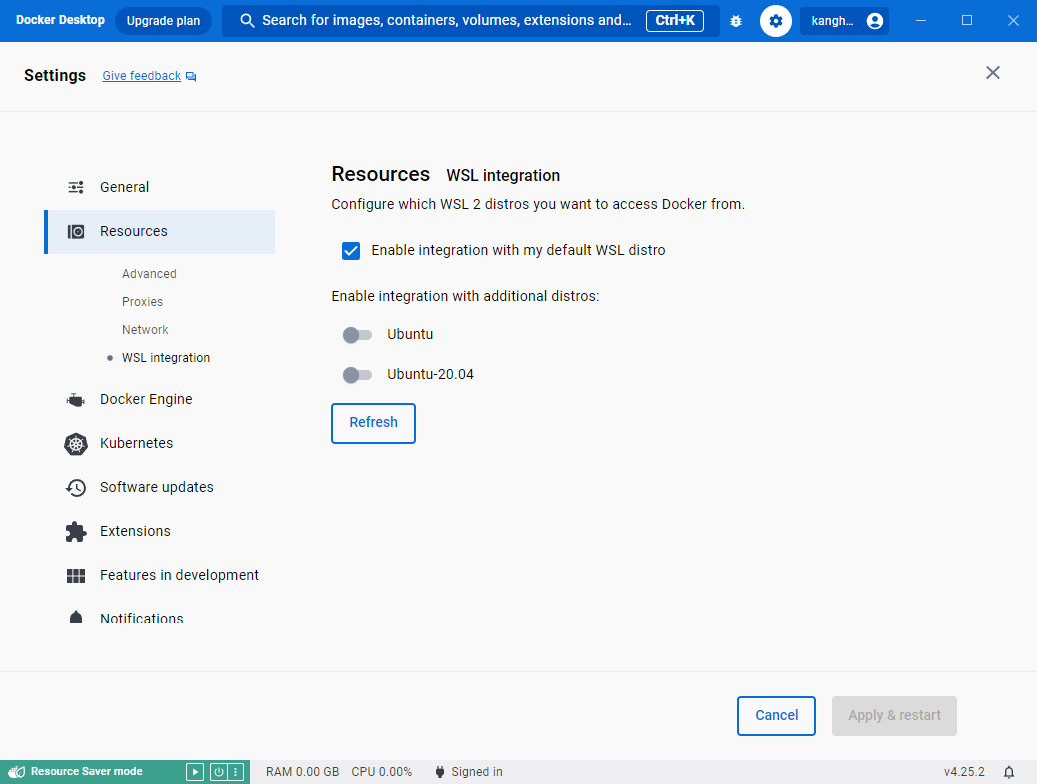The width and height of the screenshot is (1037, 784).
Task: Open the Give feedback link
Action: 142,76
